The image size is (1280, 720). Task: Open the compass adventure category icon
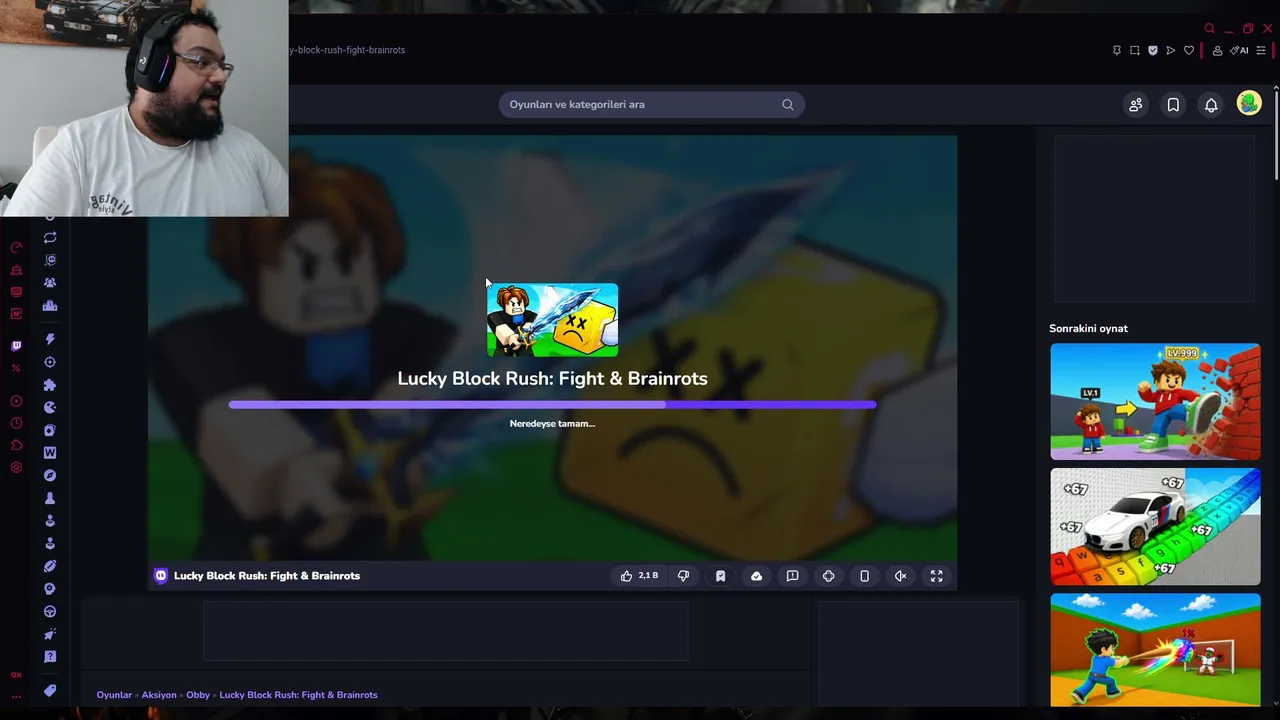pyautogui.click(x=50, y=475)
